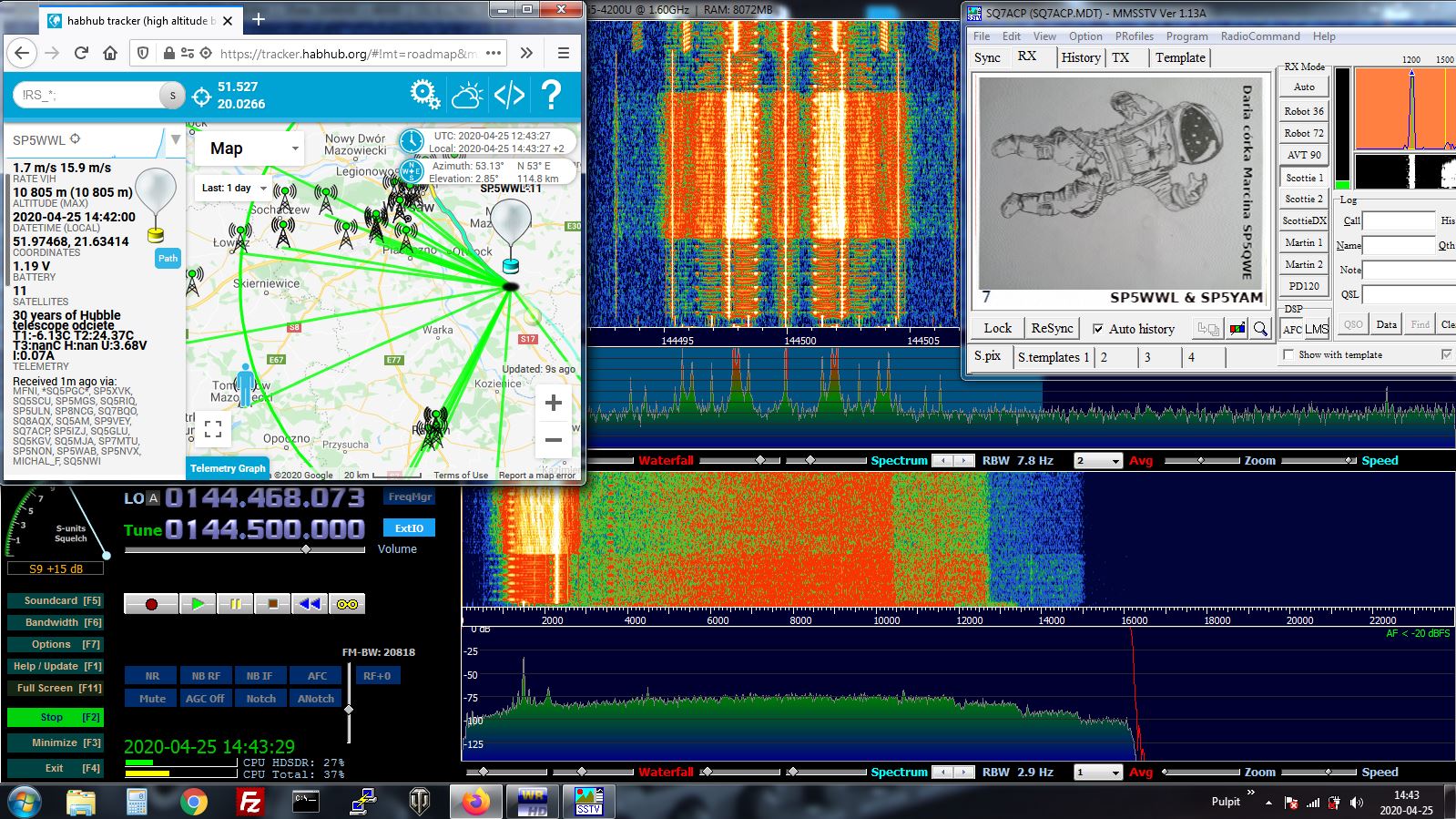Toggle map fullscreen in habhub tracker
The image size is (1456, 819).
tap(213, 429)
